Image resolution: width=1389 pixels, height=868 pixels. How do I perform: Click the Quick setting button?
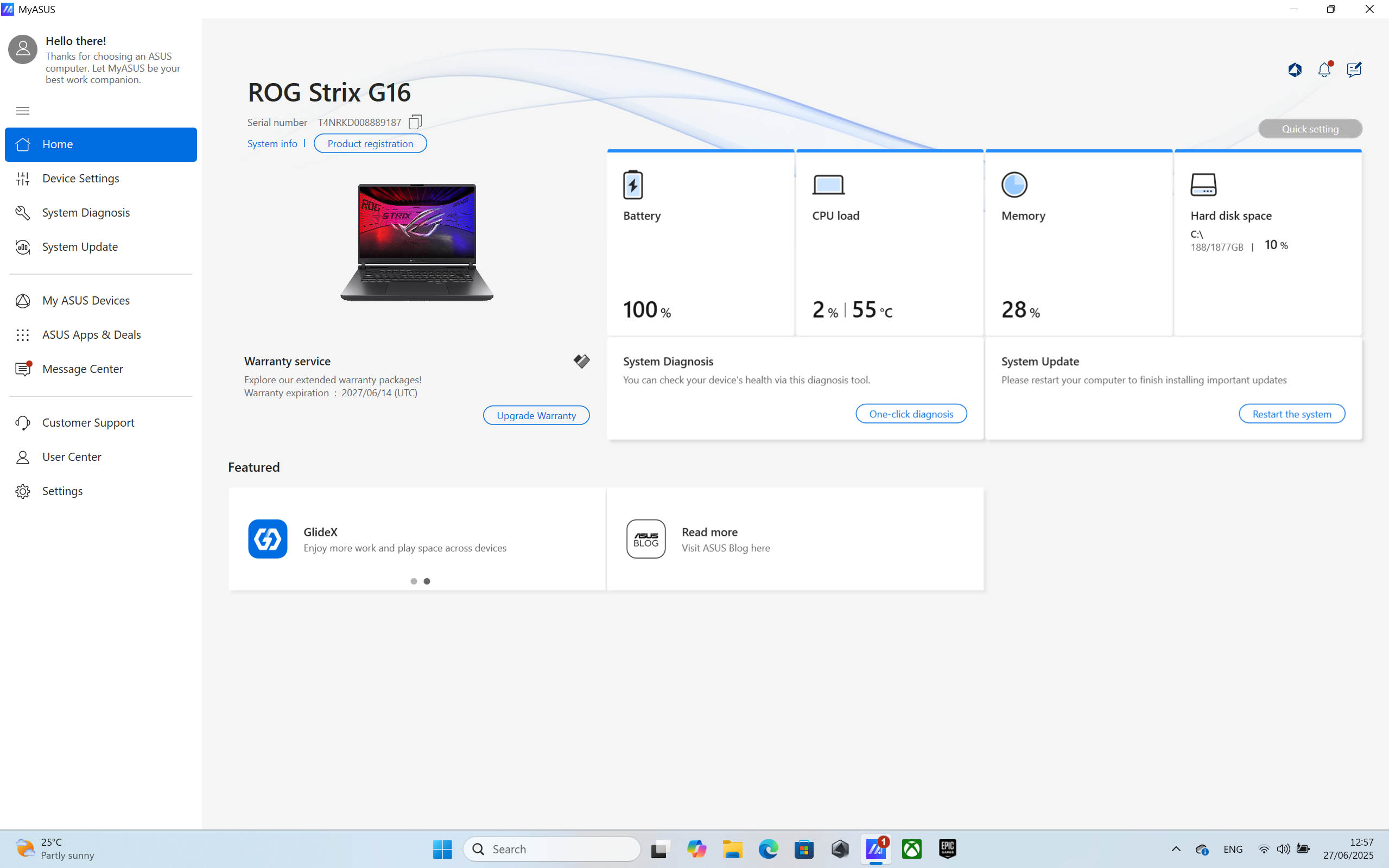click(1310, 129)
